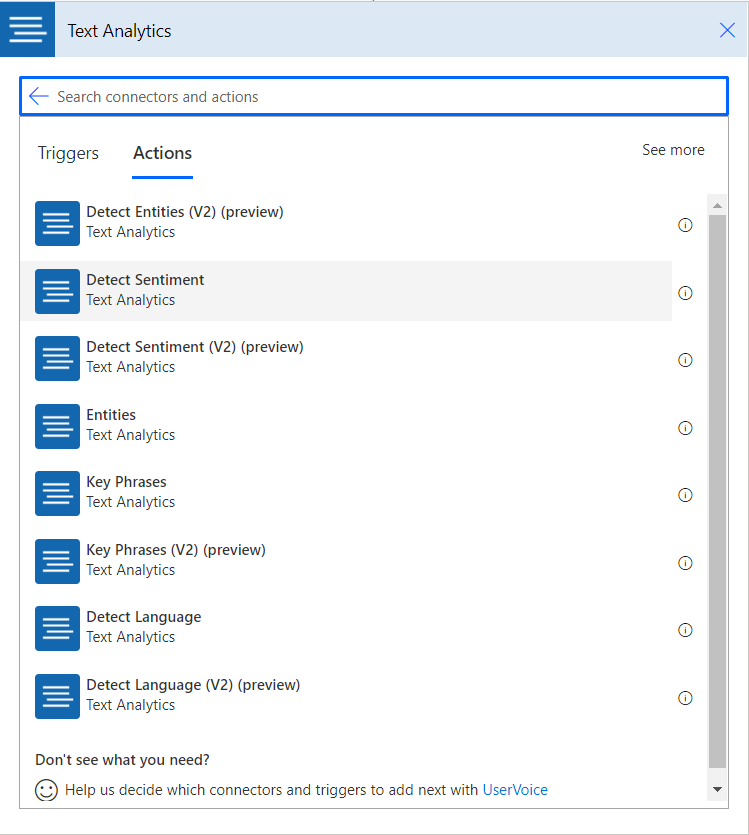The image size is (749, 835).
Task: Click info icon for Key Phrases (V2)
Action: pos(685,563)
